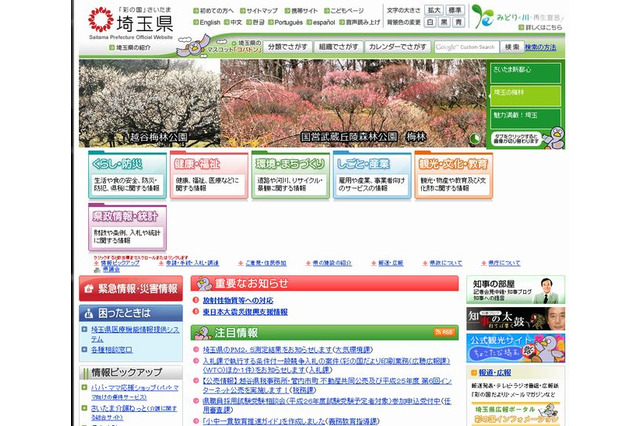Viewport: 640px width, 426px height.
Task: Switch language to English
Action: (x=207, y=22)
